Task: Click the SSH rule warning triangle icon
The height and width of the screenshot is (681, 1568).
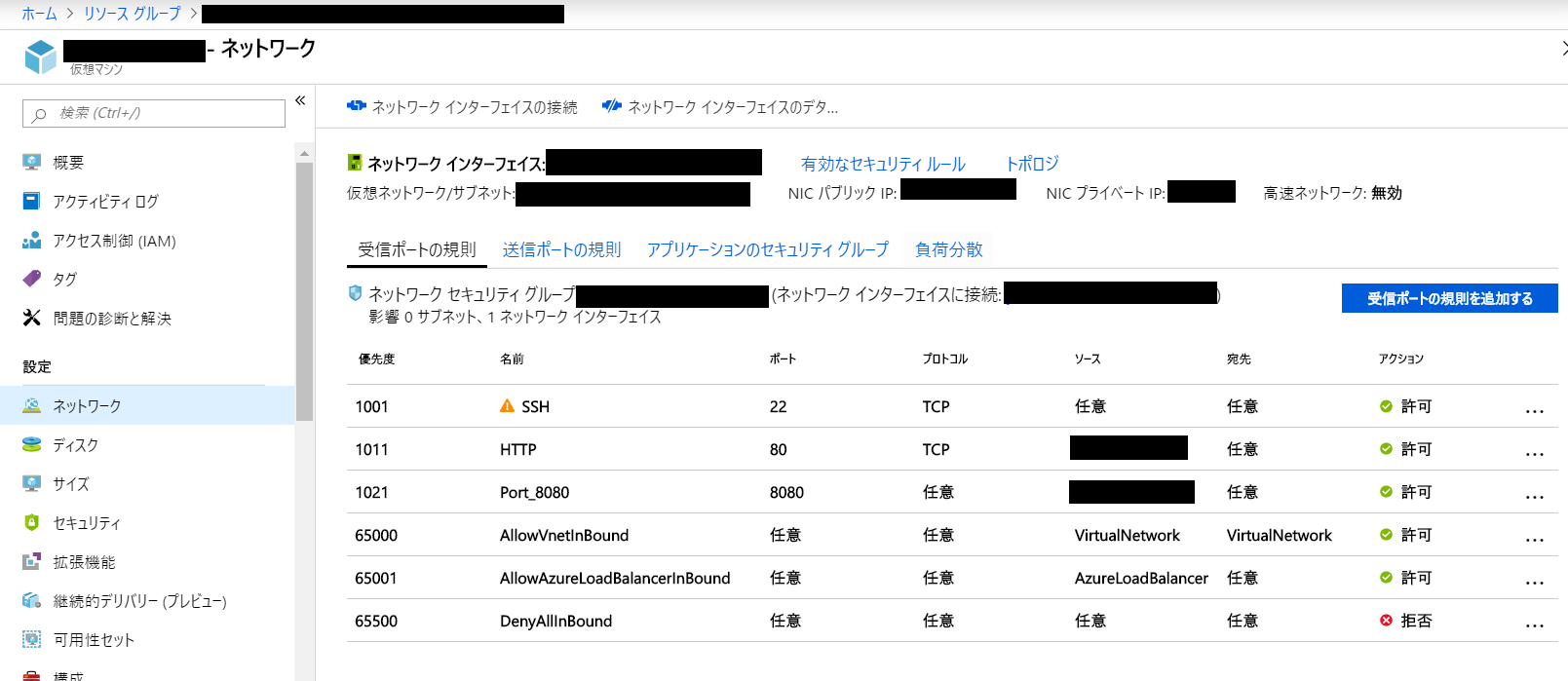Action: [x=507, y=406]
